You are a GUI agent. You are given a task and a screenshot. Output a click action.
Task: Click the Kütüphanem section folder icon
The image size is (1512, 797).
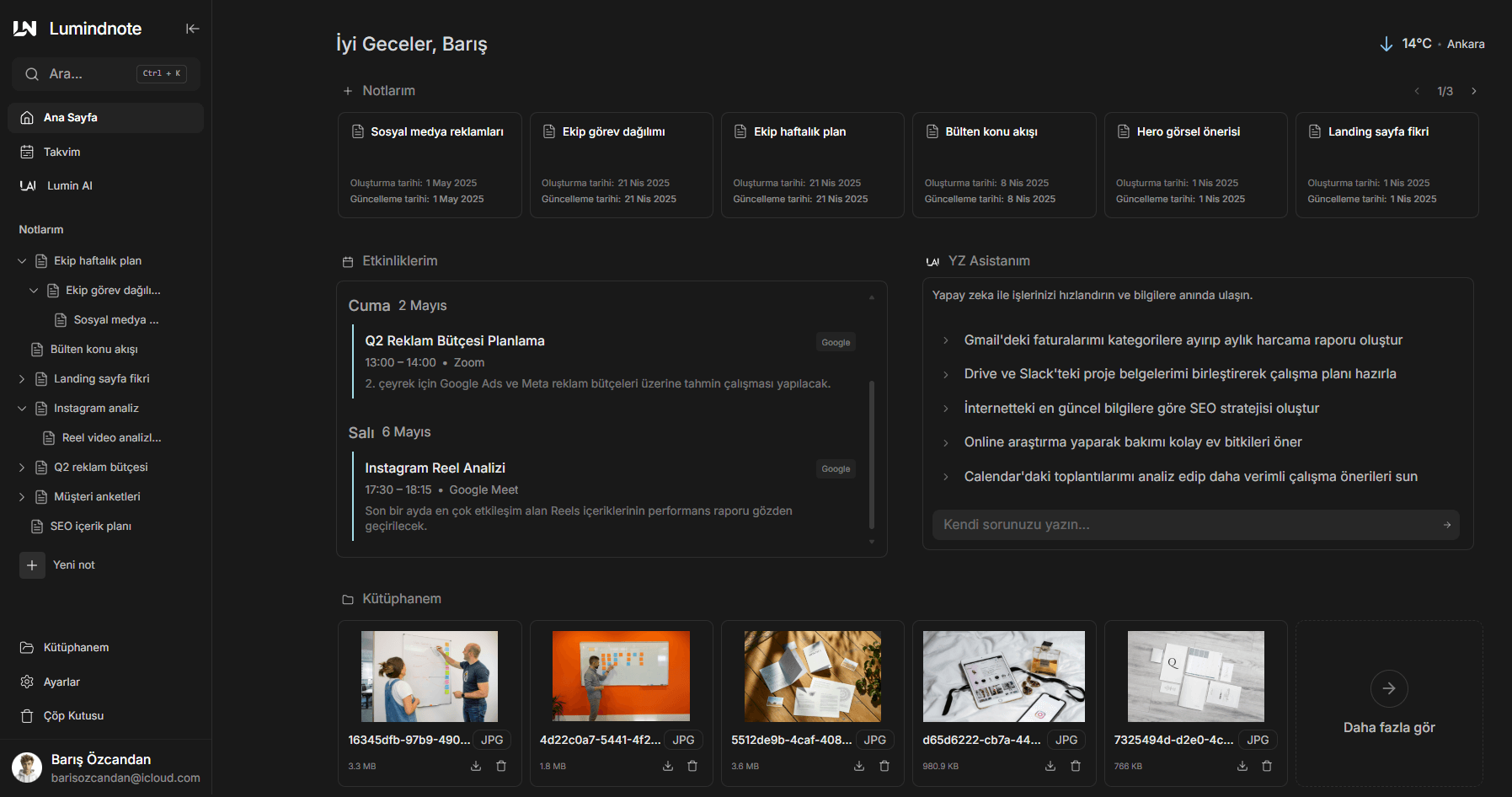click(x=348, y=600)
